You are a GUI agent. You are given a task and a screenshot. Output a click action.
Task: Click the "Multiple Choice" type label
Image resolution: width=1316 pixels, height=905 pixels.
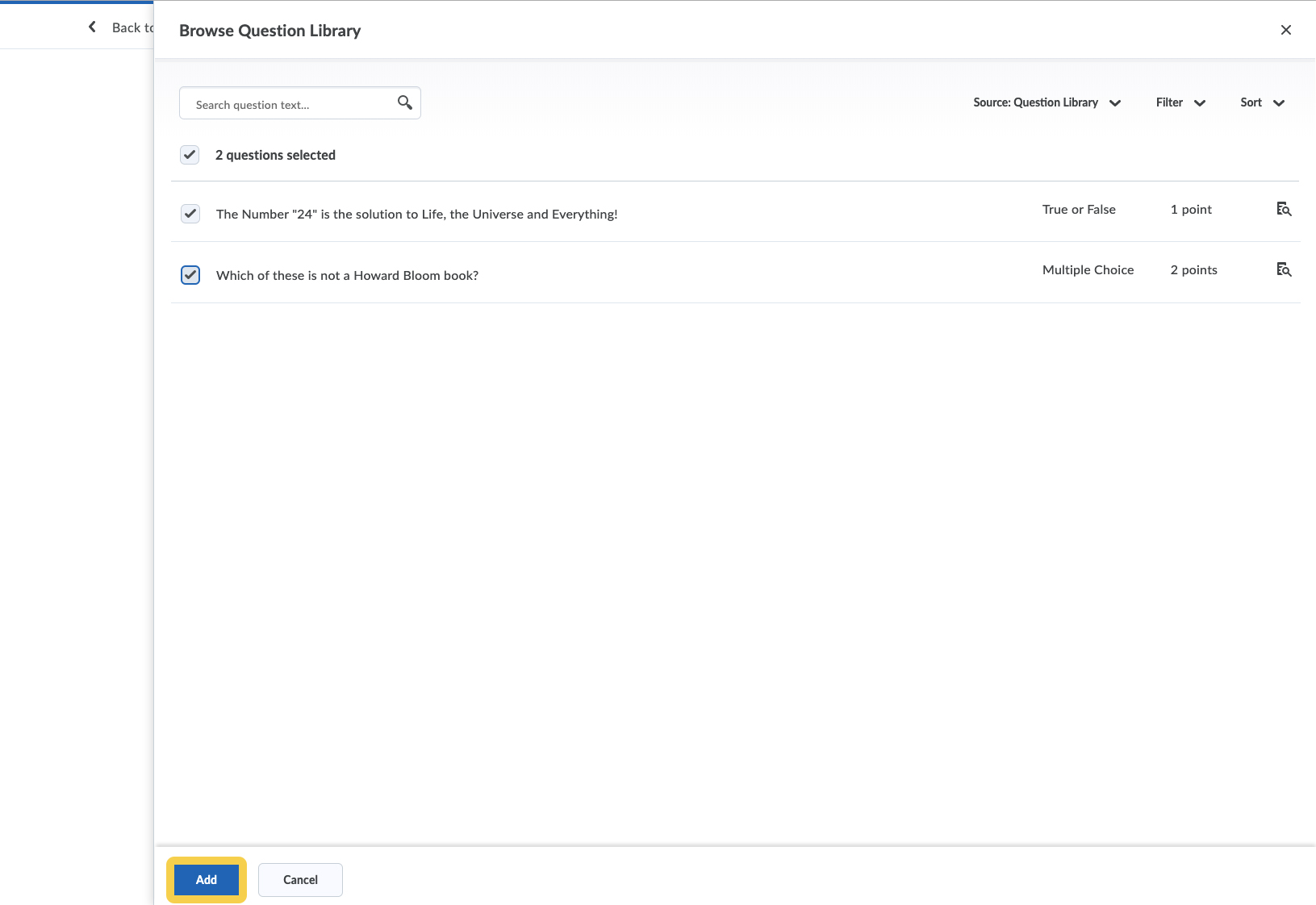click(1088, 270)
